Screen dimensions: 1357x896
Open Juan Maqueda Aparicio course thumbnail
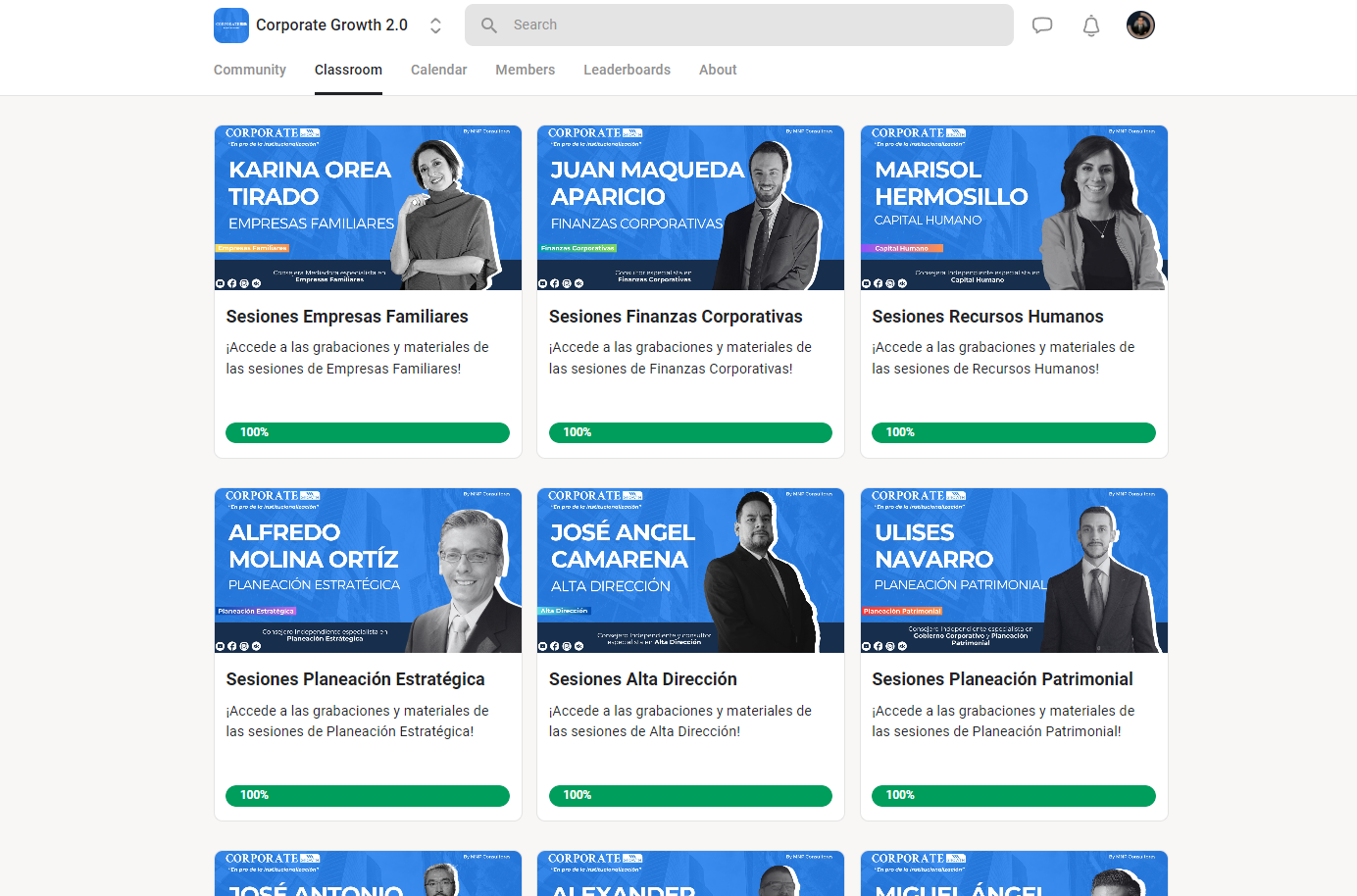(x=690, y=208)
